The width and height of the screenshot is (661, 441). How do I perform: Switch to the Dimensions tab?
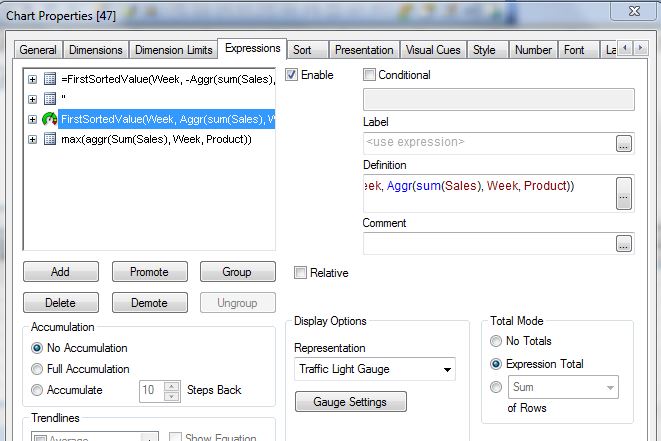click(x=96, y=50)
